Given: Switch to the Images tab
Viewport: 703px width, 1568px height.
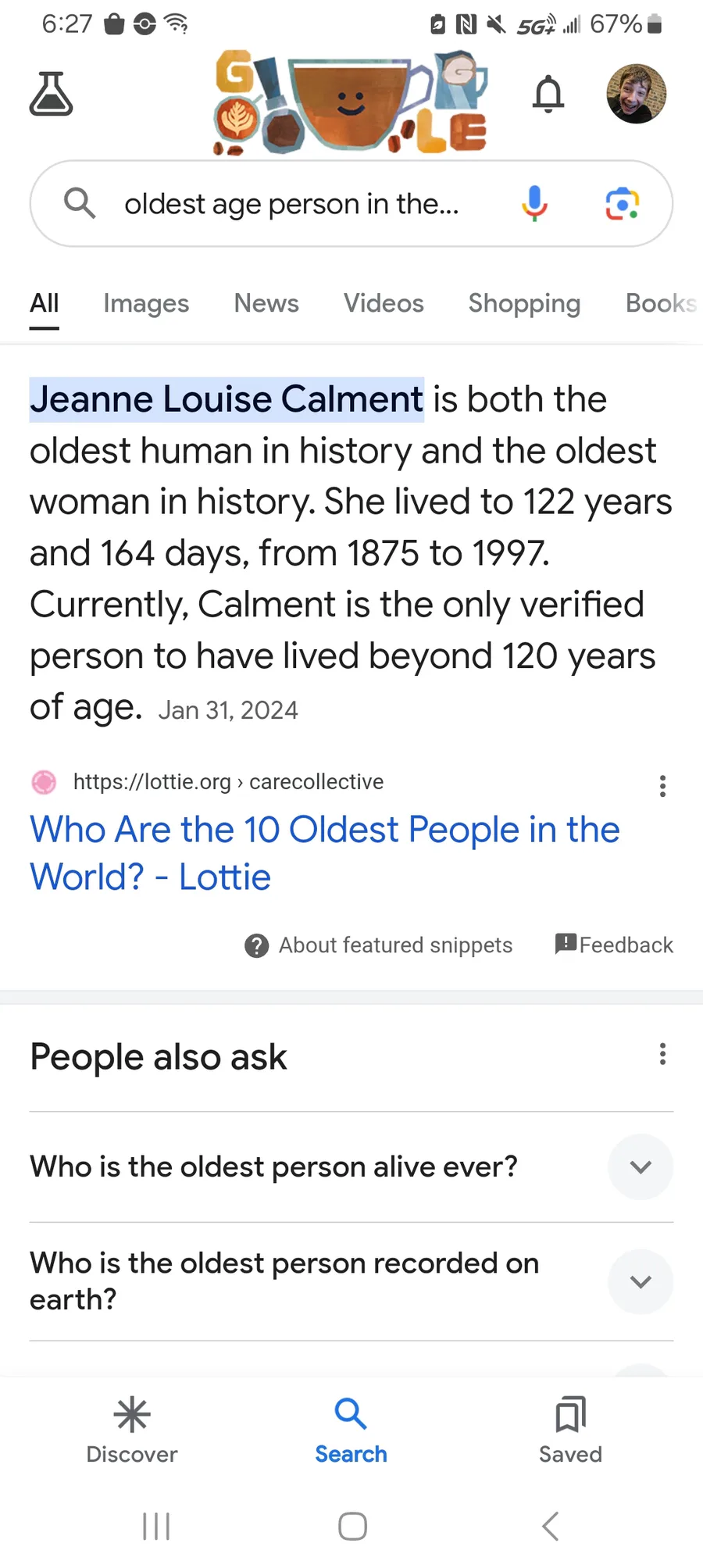Looking at the screenshot, I should click(x=146, y=303).
